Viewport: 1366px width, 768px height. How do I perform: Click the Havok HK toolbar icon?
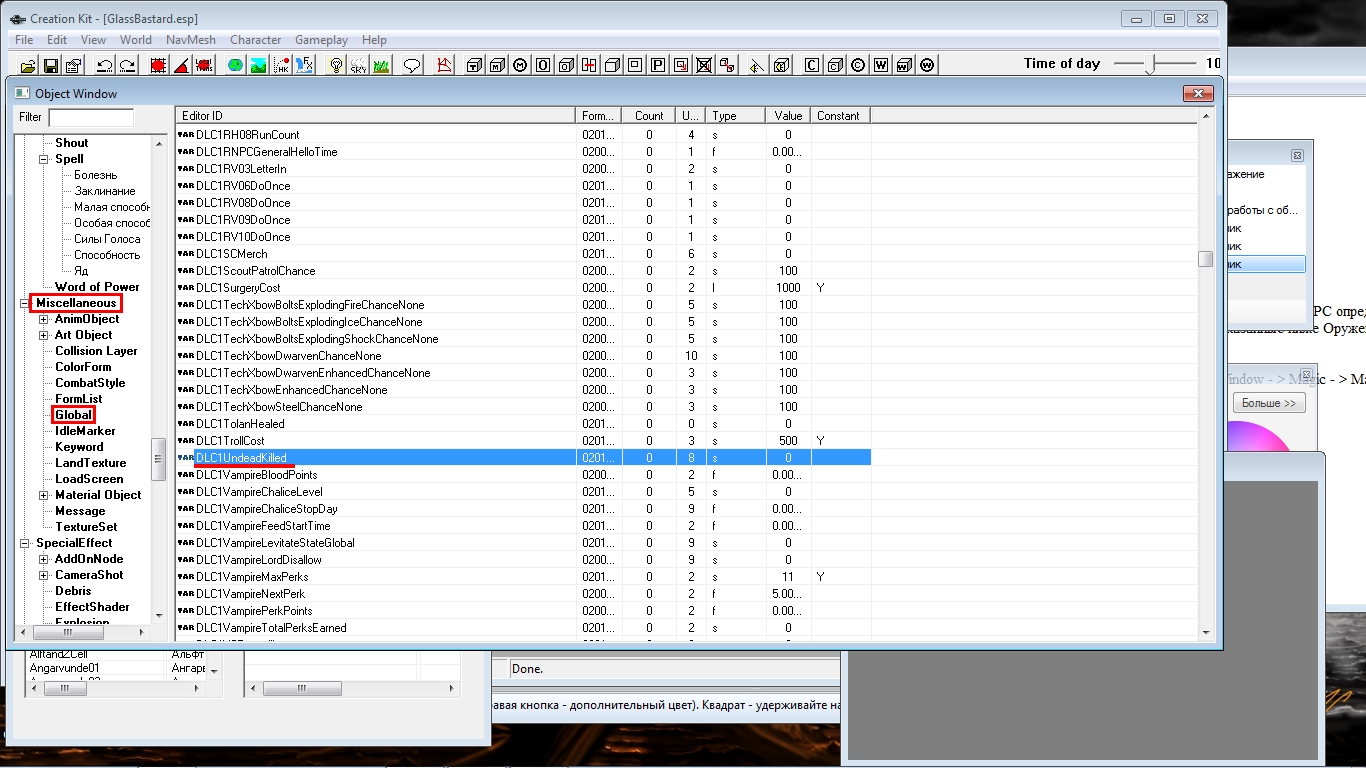[282, 66]
